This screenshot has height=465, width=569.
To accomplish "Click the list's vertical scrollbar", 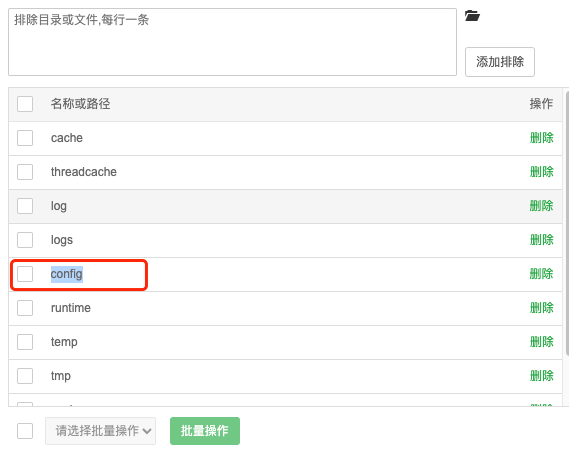I will coord(567,223).
